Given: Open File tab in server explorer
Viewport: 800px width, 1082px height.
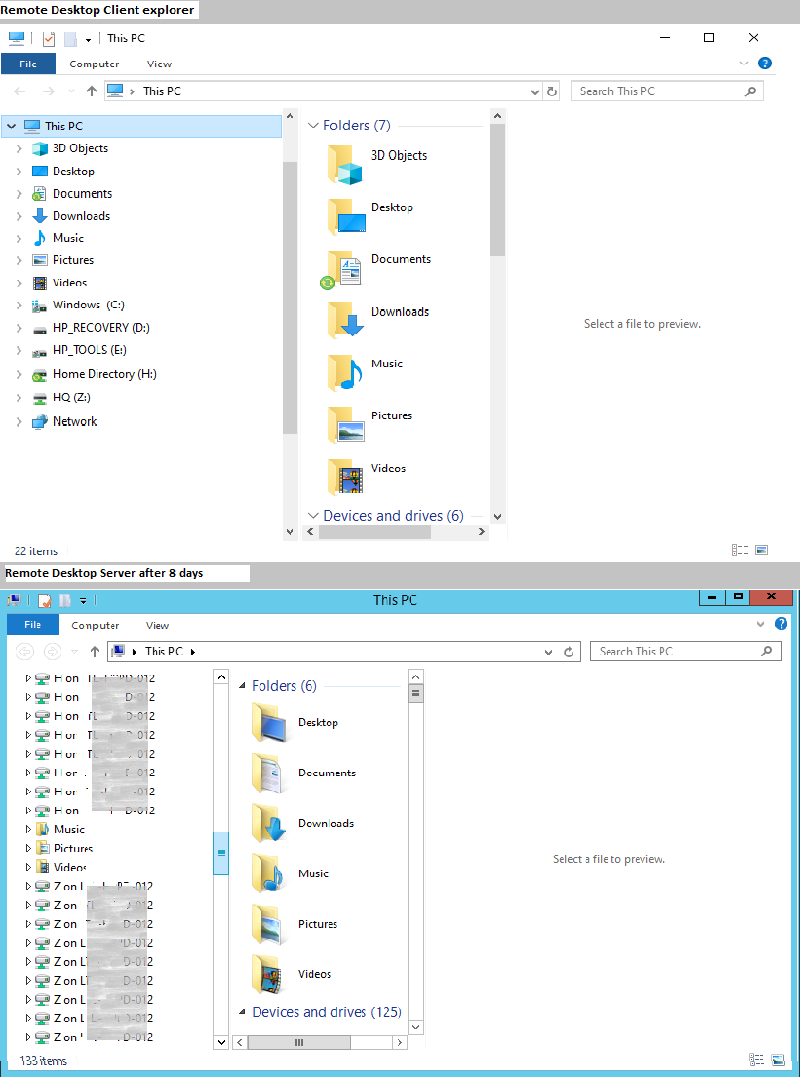Looking at the screenshot, I should [x=32, y=624].
